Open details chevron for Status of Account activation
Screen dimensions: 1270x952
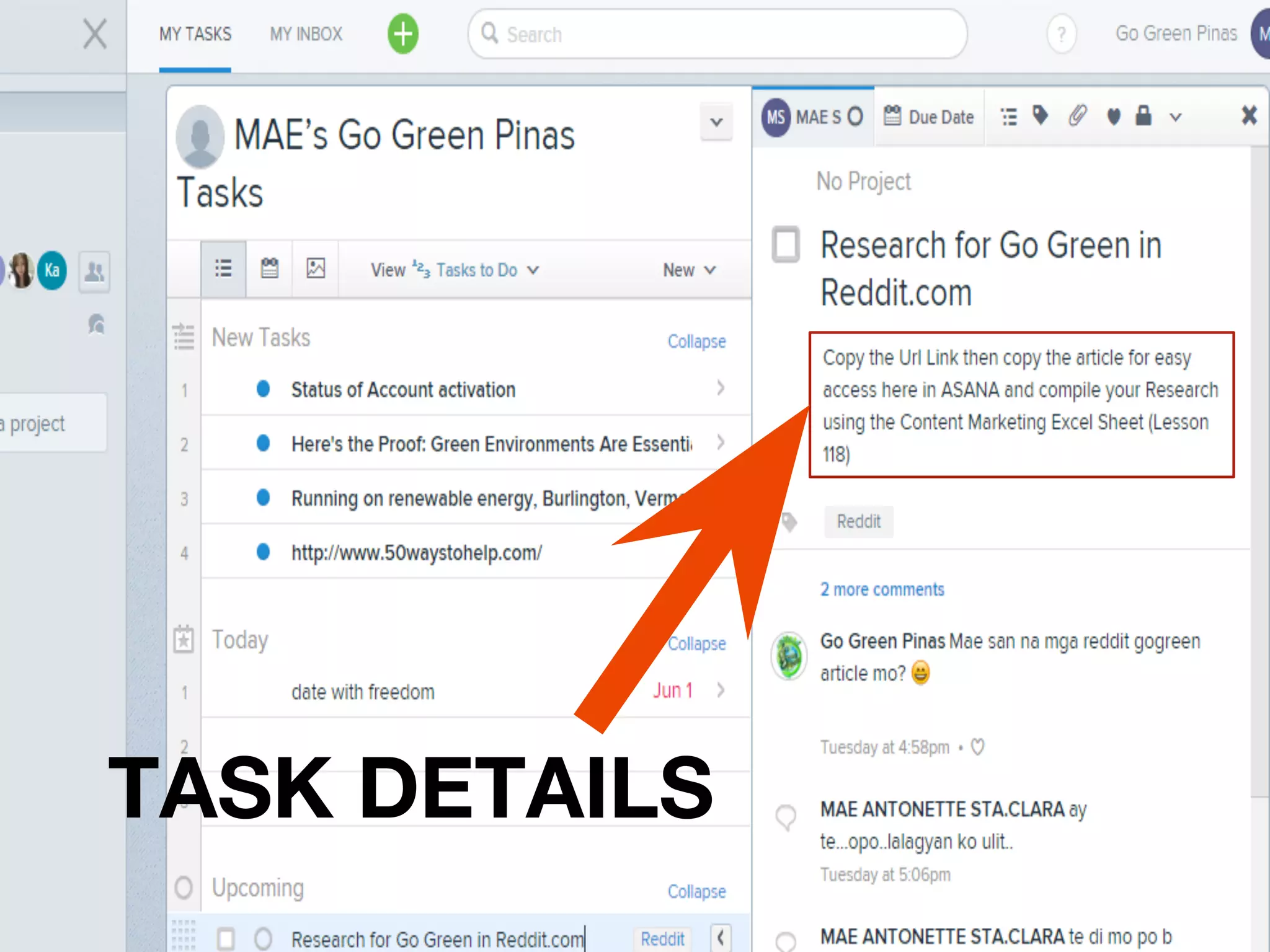(721, 388)
